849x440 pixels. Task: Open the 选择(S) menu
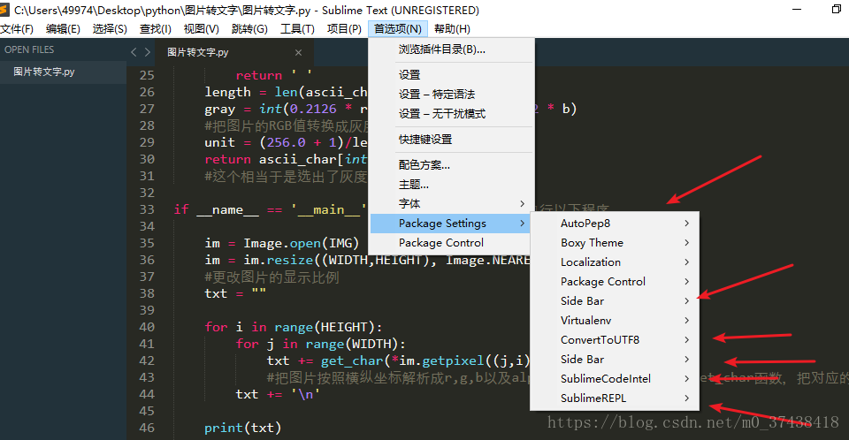[110, 29]
